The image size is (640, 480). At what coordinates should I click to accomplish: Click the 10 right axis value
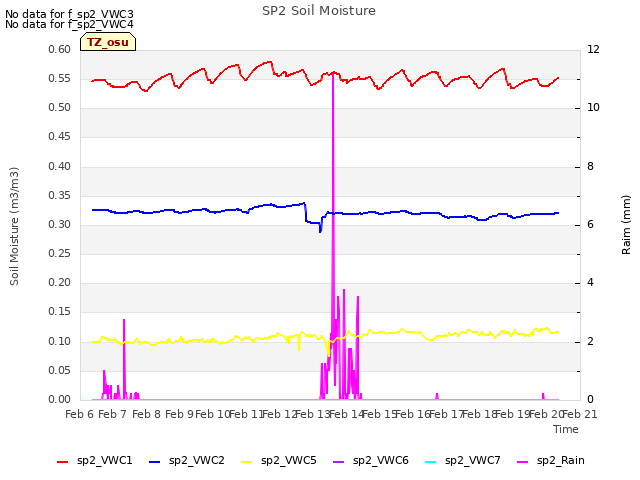point(593,108)
